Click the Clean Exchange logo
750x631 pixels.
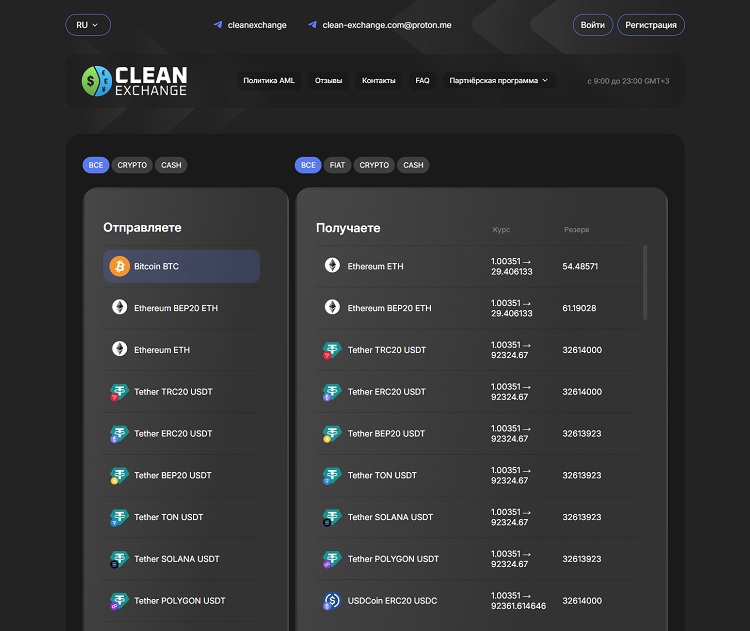pos(134,81)
